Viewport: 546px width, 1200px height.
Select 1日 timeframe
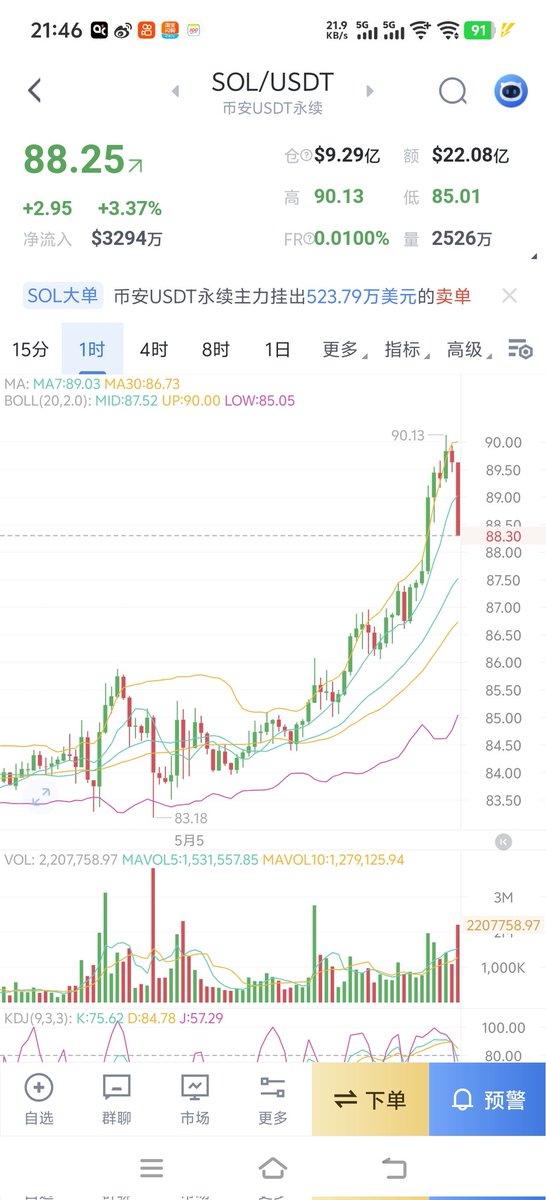click(x=277, y=349)
